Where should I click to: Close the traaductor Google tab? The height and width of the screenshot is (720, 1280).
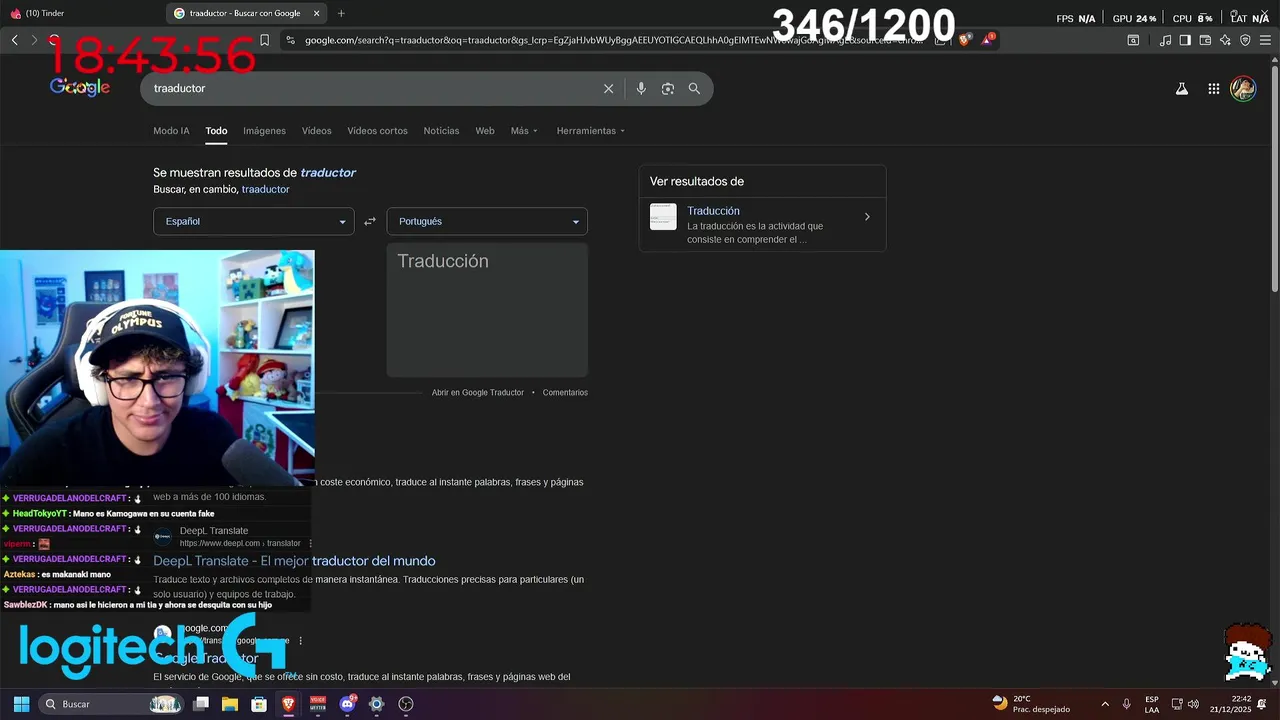(317, 13)
